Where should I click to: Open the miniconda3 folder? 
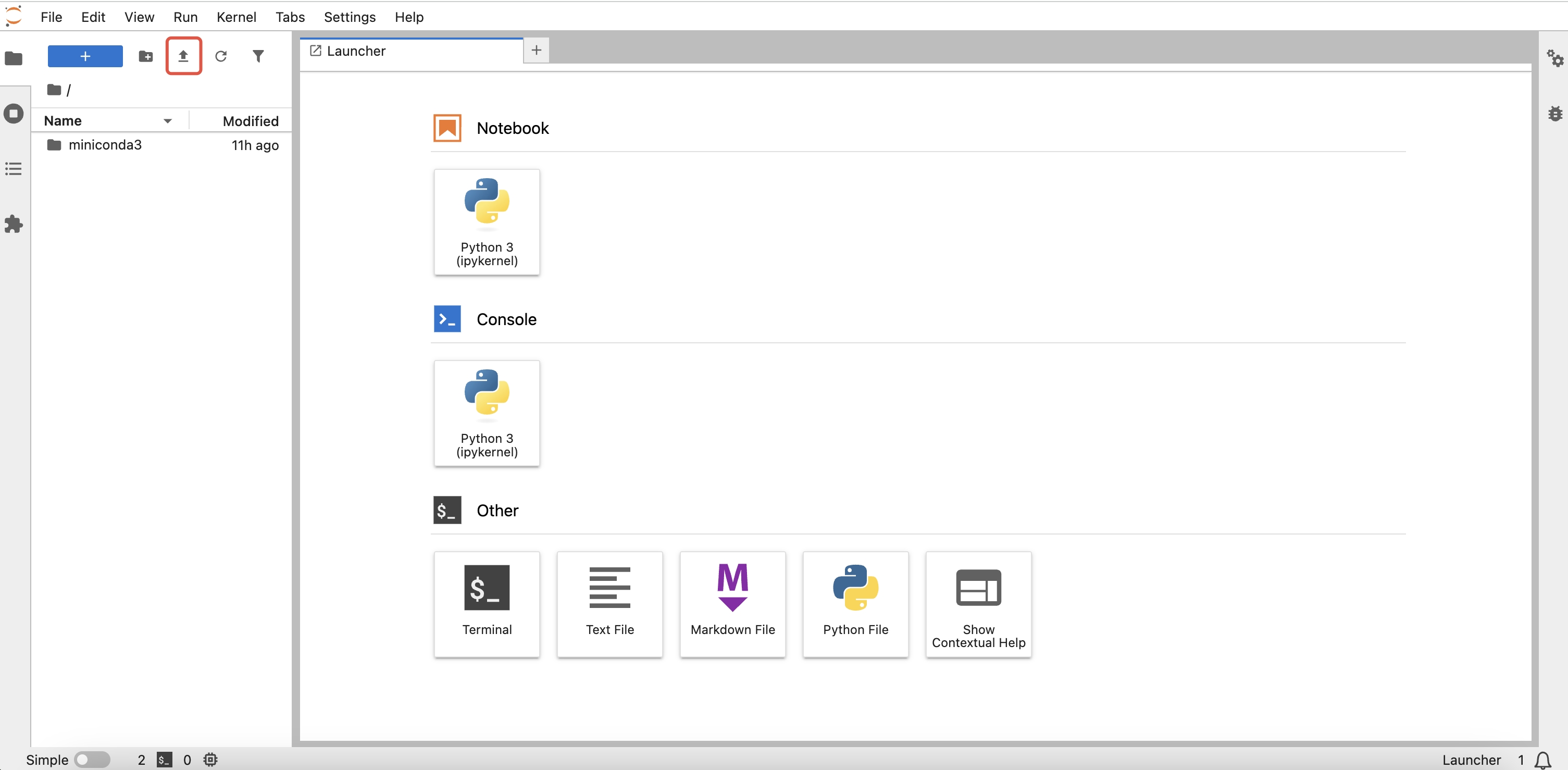tap(105, 145)
